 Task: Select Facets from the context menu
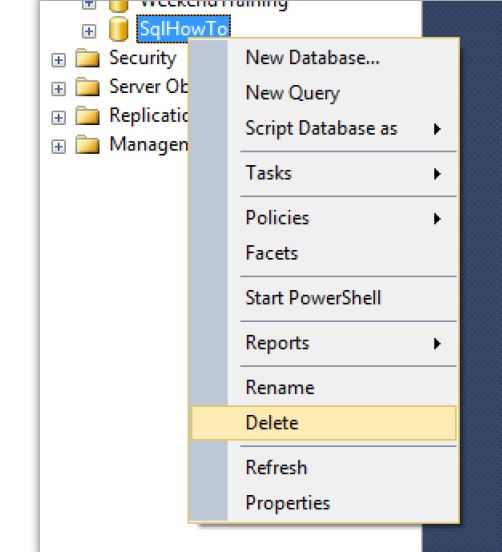pyautogui.click(x=324, y=253)
